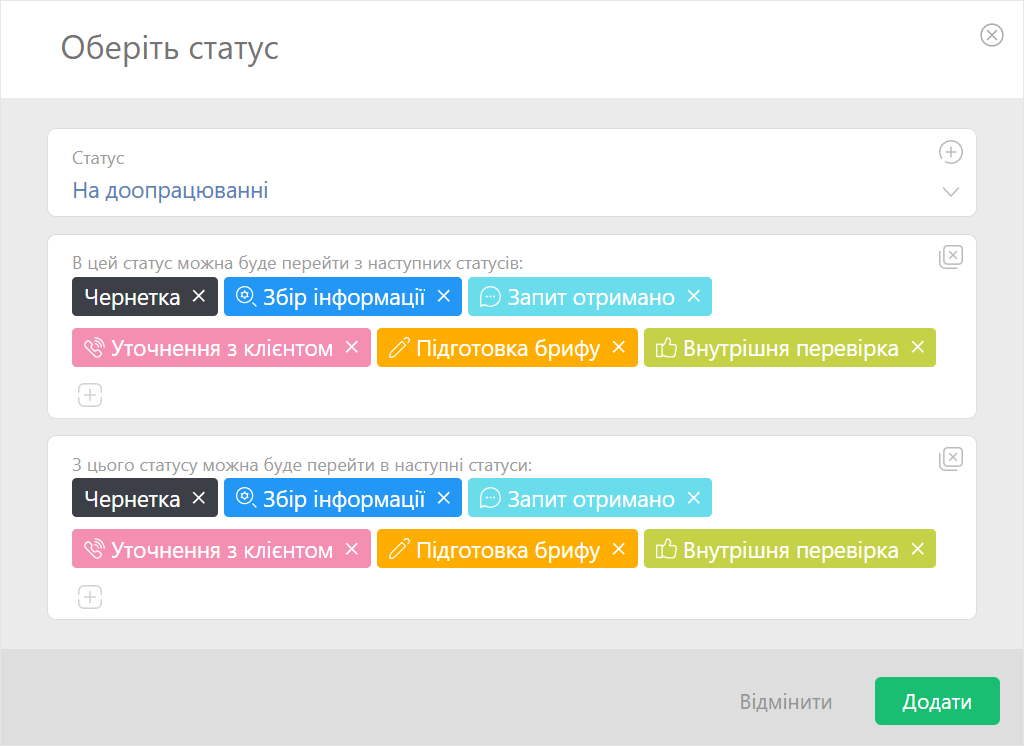This screenshot has height=746, width=1024.
Task: Click the plus icon beside the Статус field
Action: (x=950, y=152)
